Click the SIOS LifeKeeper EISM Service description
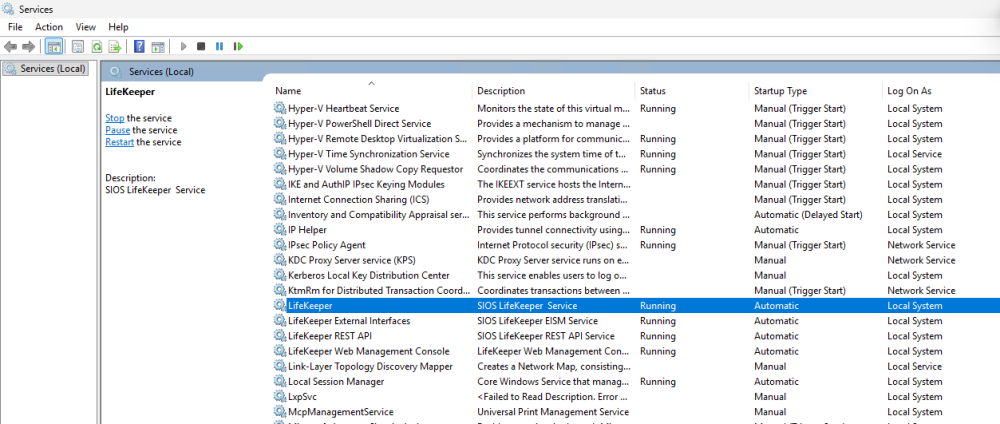 pos(538,321)
